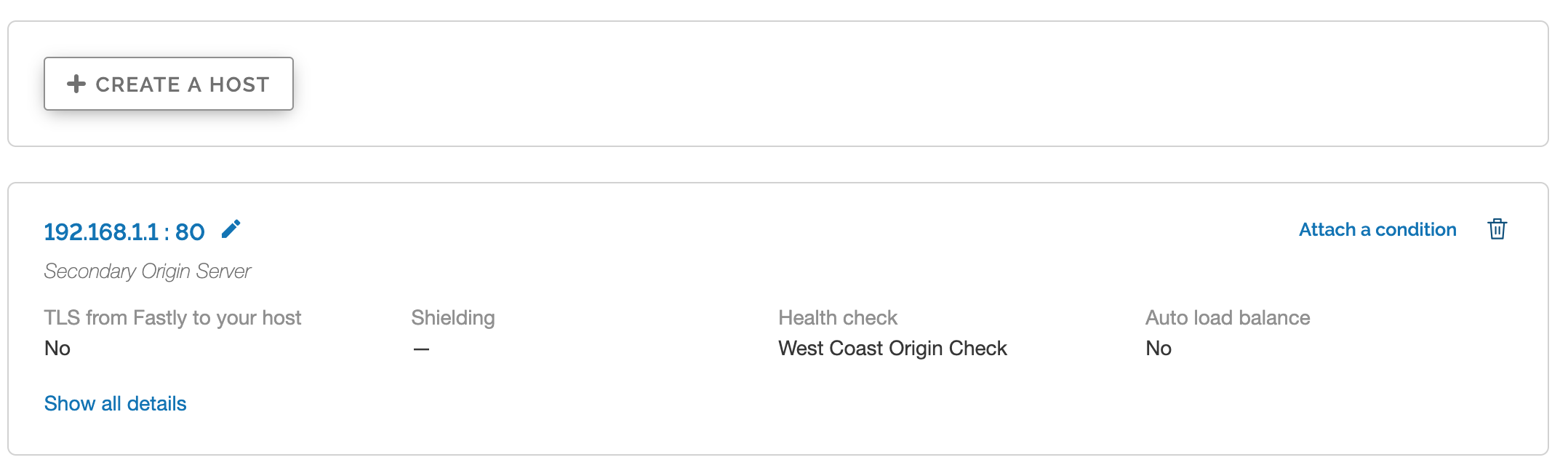
Task: Click the port number 80 in host title
Action: 190,231
